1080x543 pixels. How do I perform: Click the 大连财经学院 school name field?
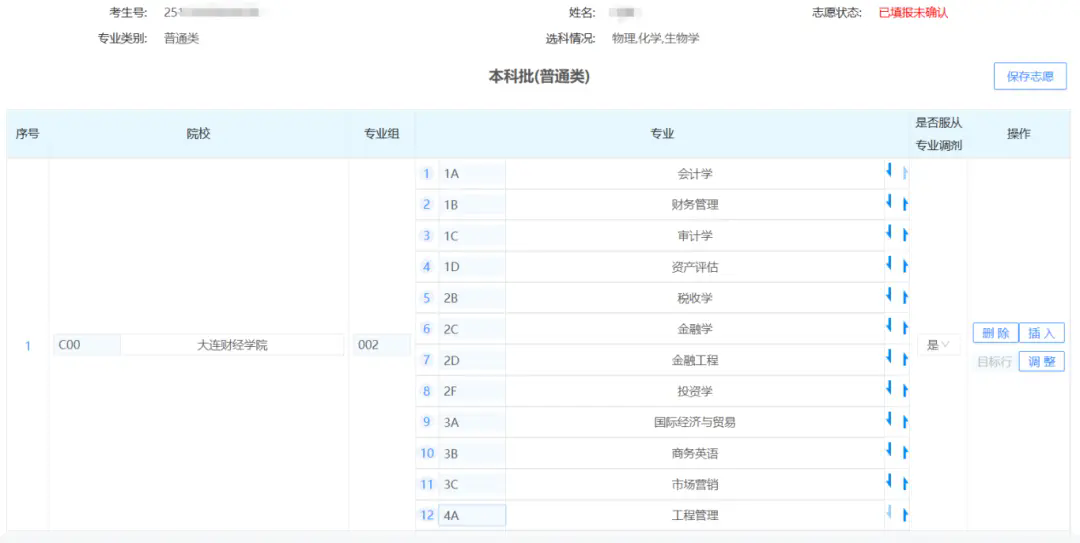pyautogui.click(x=232, y=345)
